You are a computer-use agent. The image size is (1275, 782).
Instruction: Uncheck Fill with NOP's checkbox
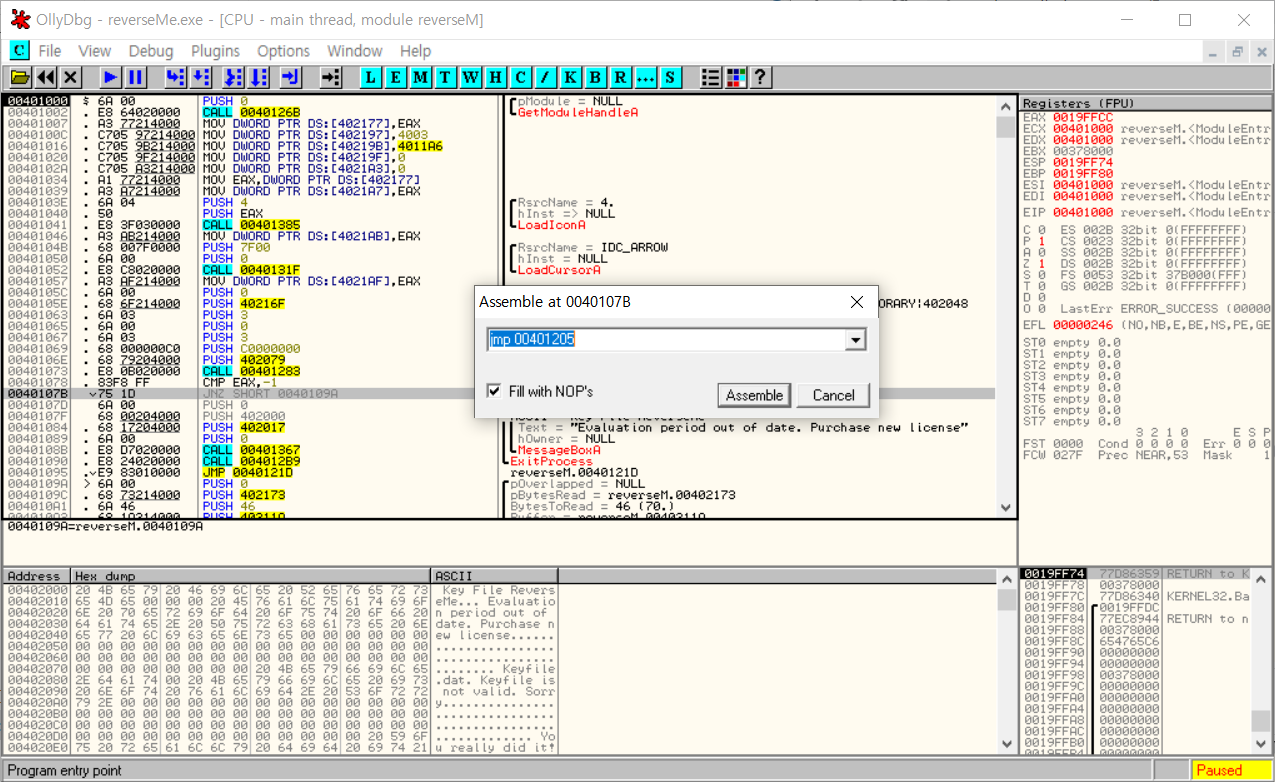coord(494,391)
